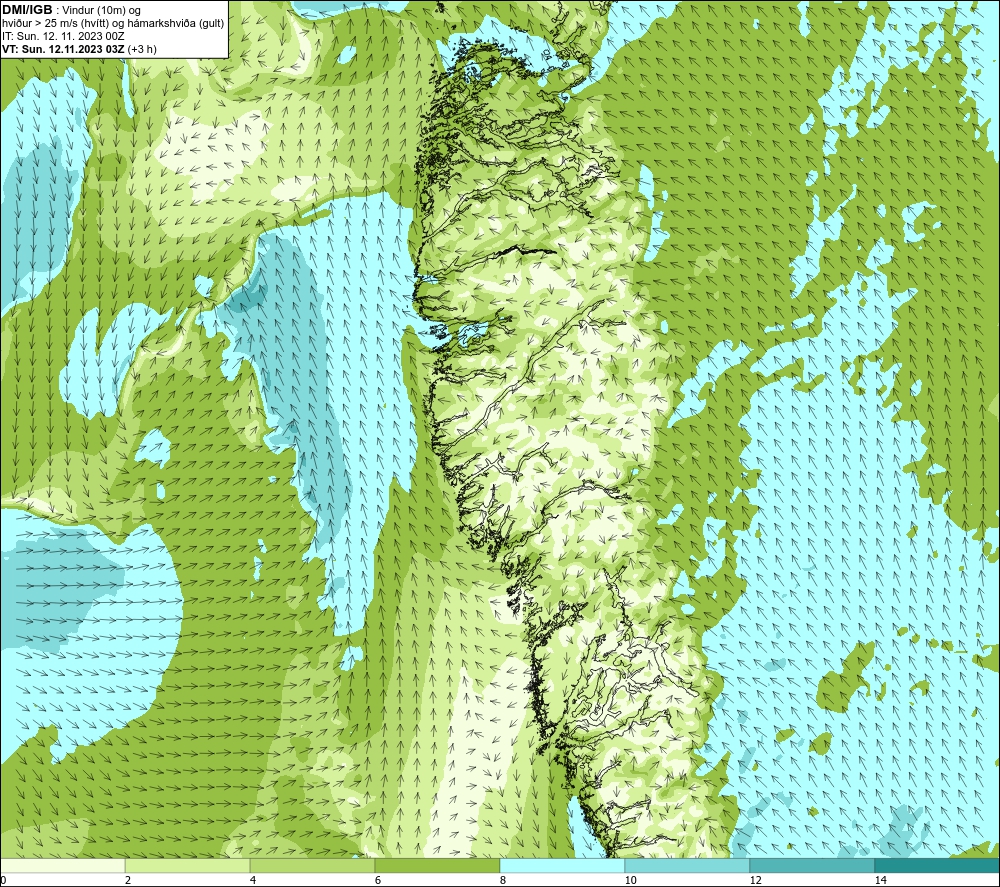Click the 10–12 m/s cyan legend swatch
Screen dimensions: 1000x887
pos(688,866)
